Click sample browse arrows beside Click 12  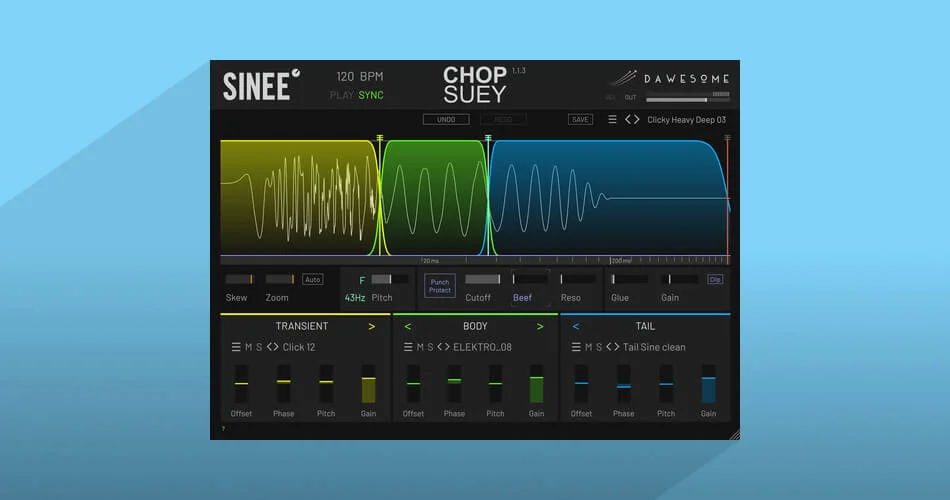click(273, 347)
